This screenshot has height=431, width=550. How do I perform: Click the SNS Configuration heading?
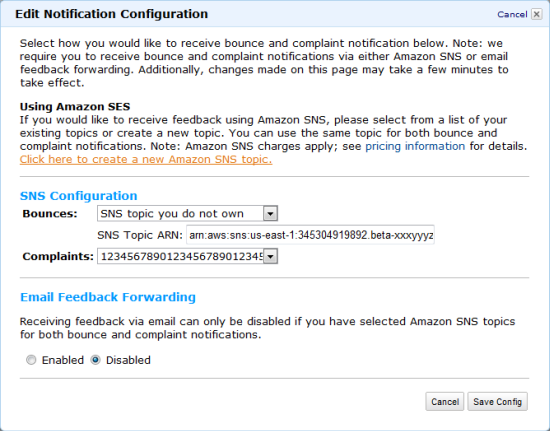(79, 196)
